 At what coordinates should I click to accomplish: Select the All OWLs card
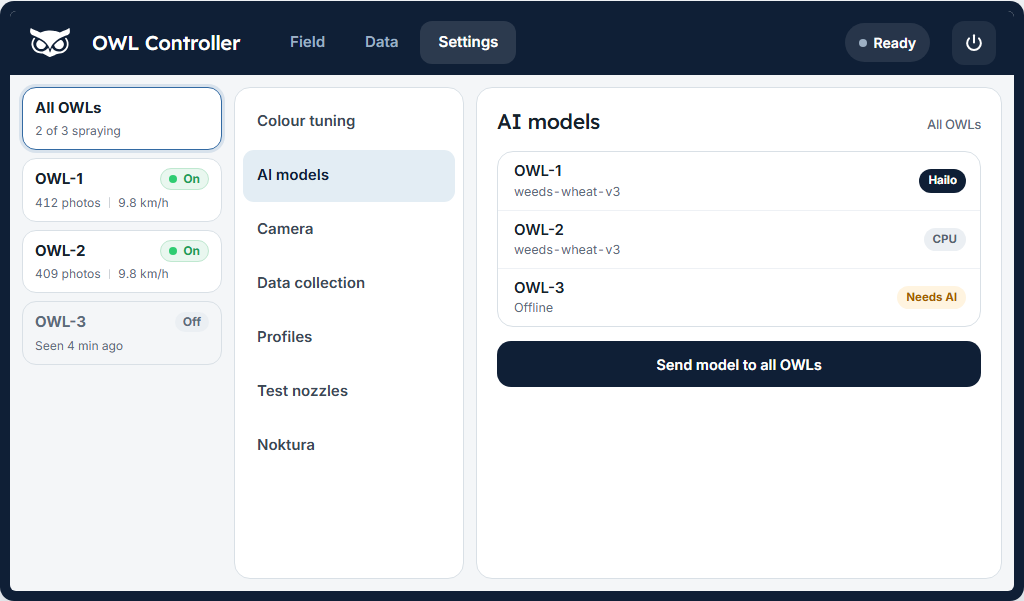point(122,118)
